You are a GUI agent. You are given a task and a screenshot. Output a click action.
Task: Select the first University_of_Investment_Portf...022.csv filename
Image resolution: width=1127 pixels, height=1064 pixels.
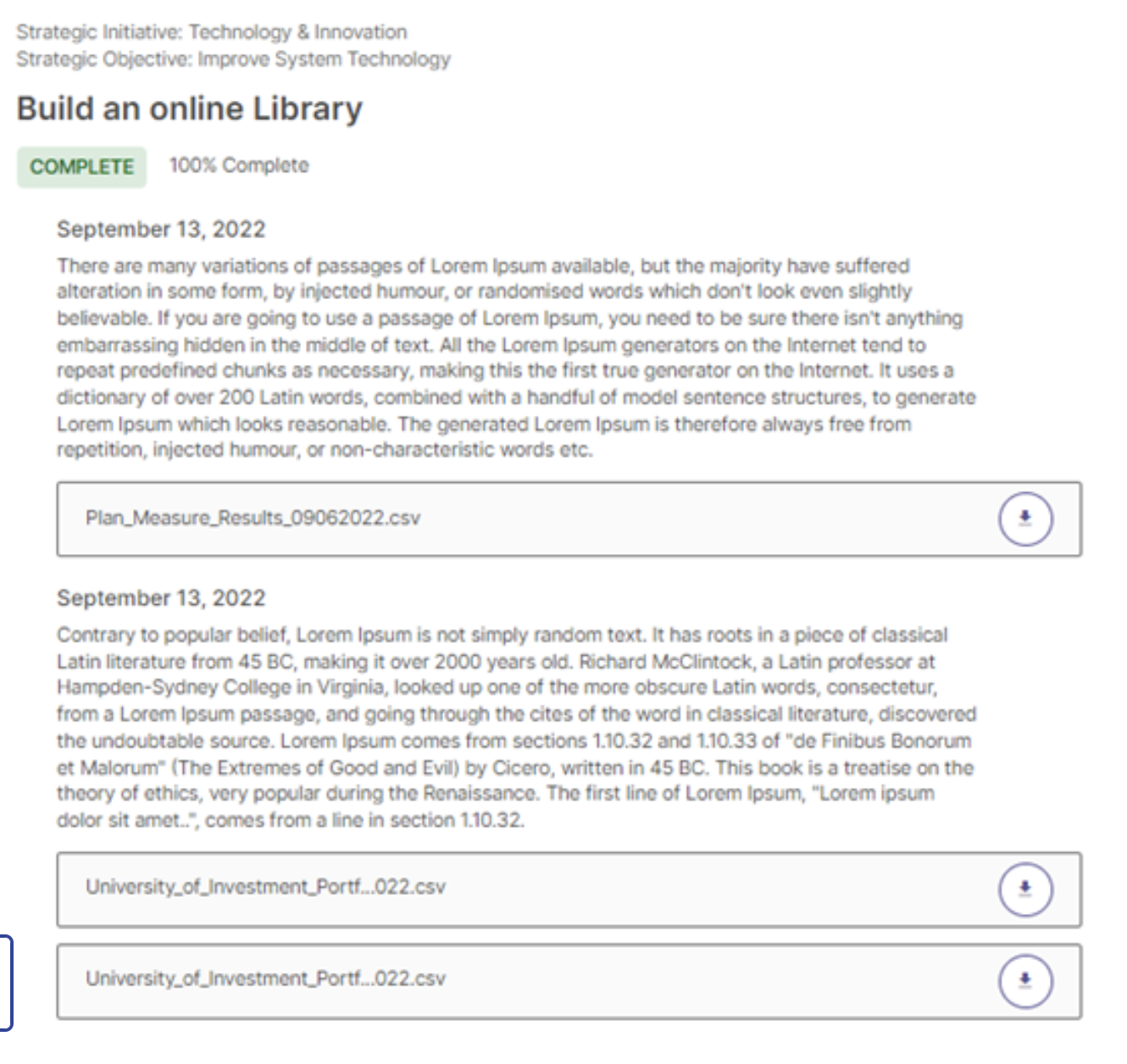[265, 887]
